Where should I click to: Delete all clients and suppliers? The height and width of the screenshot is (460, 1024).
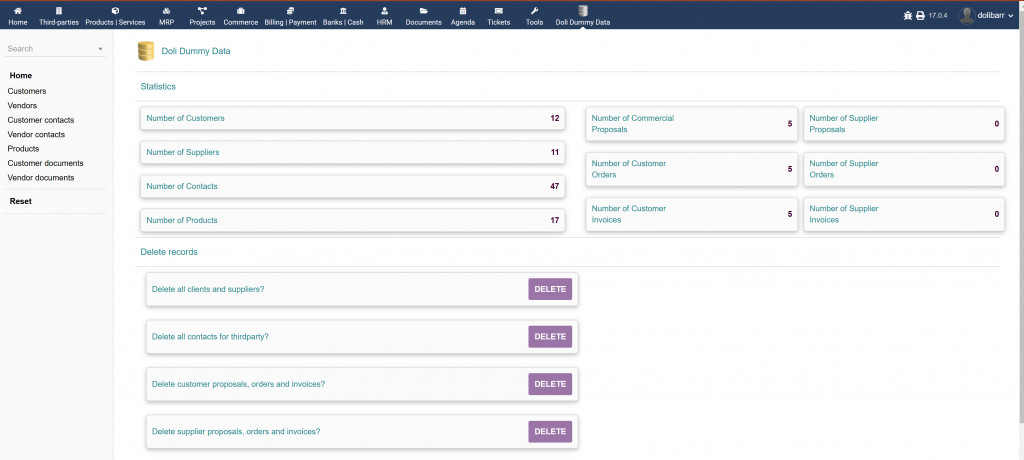click(550, 289)
